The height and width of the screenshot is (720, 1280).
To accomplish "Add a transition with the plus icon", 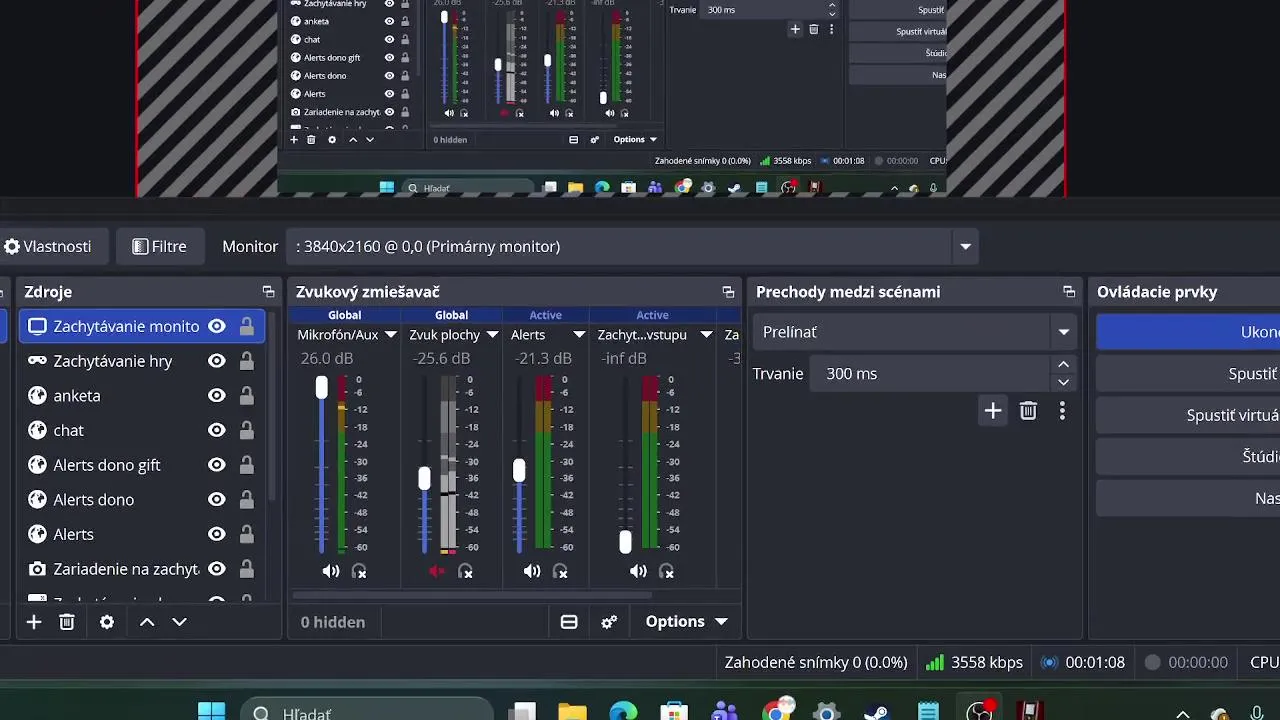I will pyautogui.click(x=993, y=410).
